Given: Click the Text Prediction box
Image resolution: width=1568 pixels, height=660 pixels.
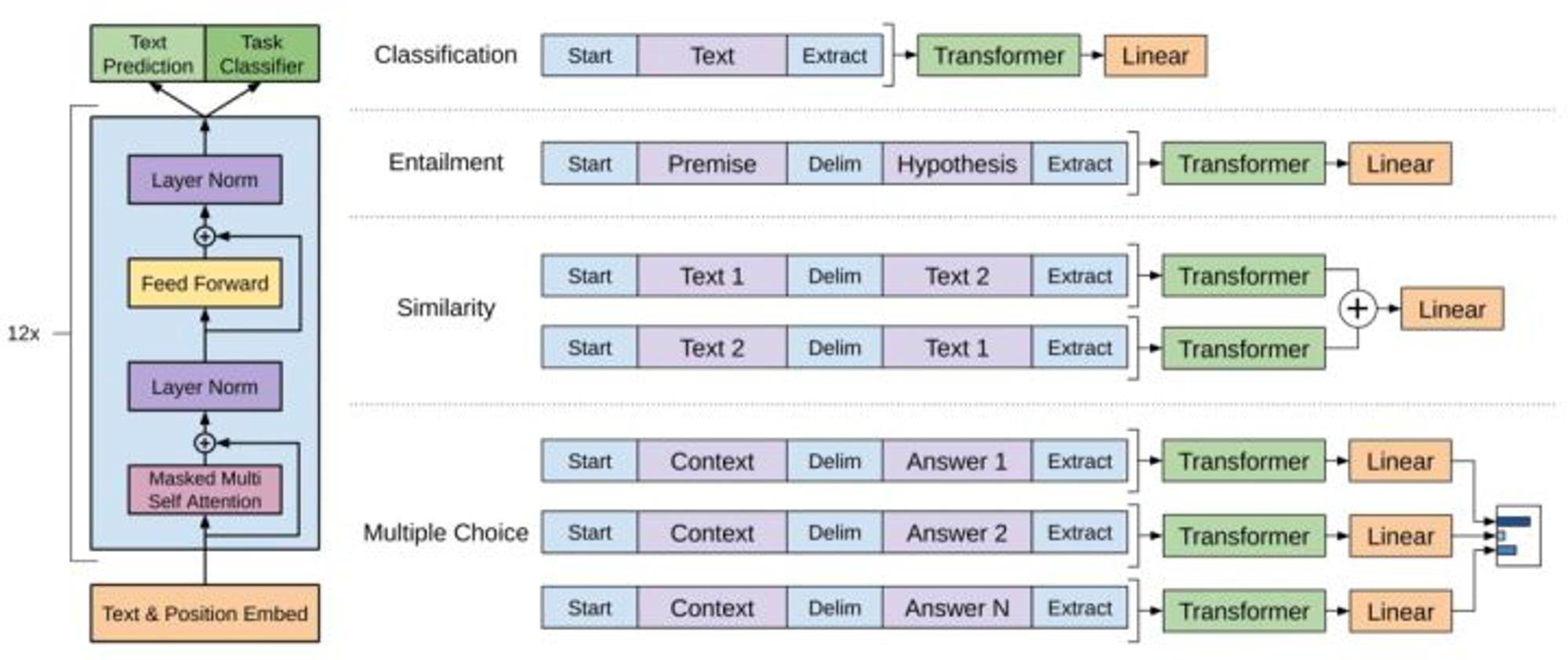Looking at the screenshot, I should (147, 53).
